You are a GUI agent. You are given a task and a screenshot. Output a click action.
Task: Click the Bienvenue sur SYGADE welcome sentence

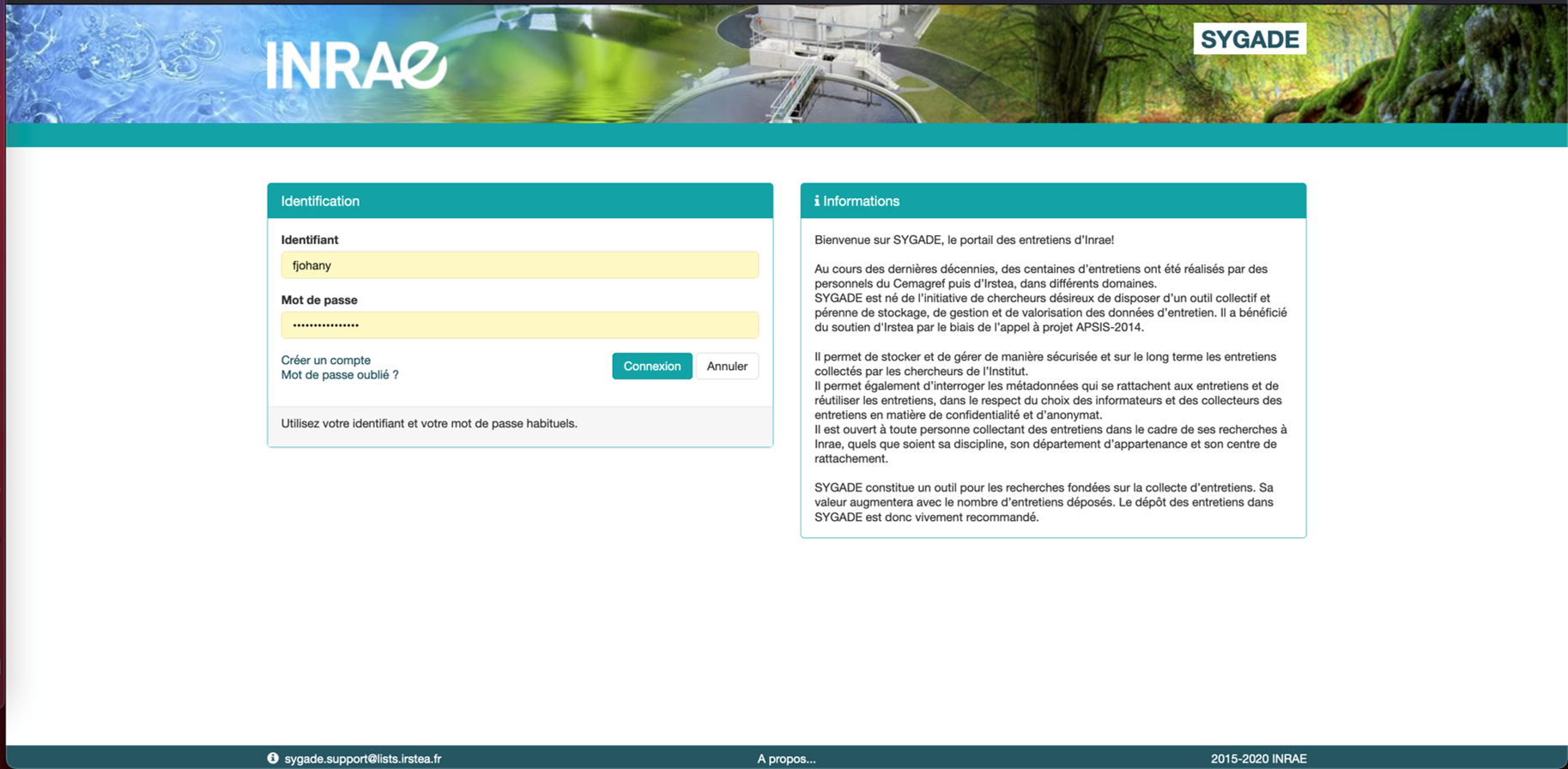(964, 240)
